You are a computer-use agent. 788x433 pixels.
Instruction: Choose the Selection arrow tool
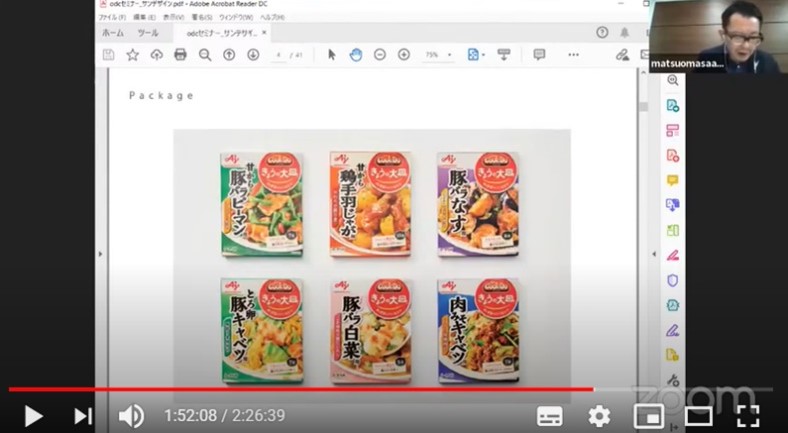[332, 54]
